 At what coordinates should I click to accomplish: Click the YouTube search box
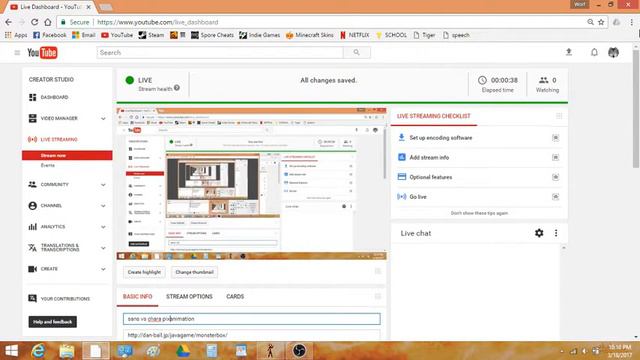click(x=220, y=52)
